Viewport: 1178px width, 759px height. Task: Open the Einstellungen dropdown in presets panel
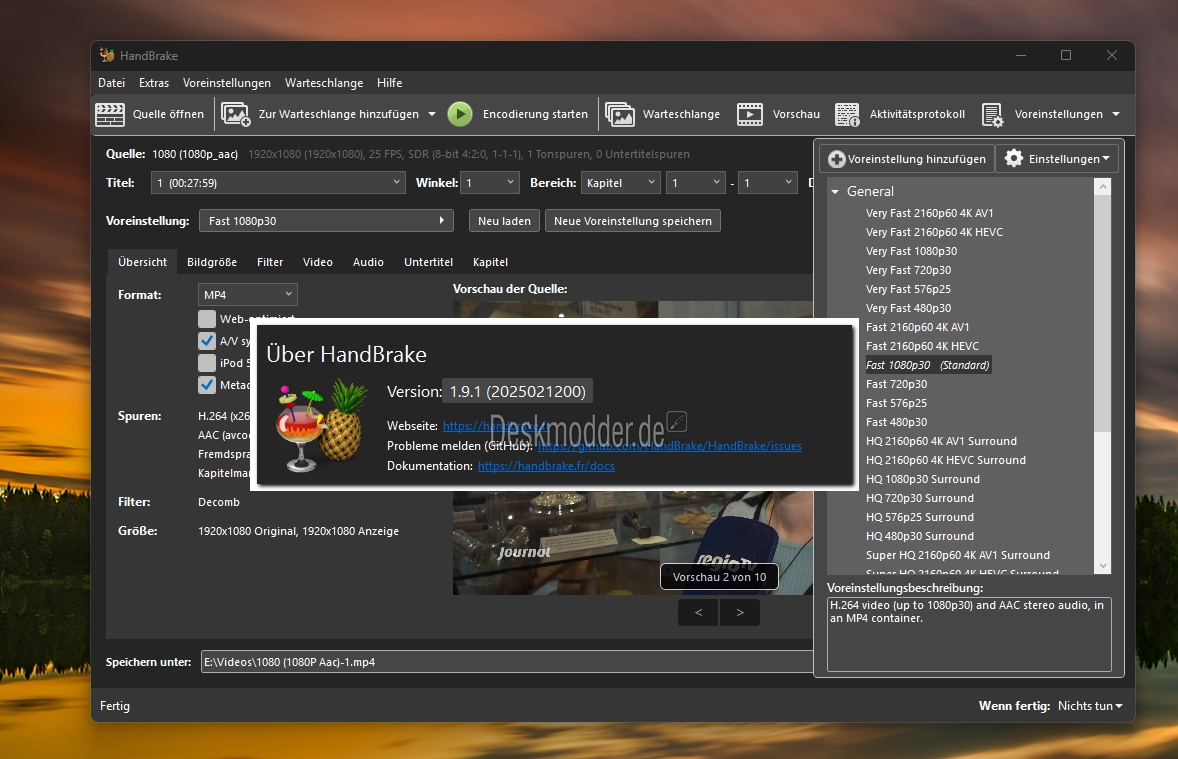[1058, 159]
